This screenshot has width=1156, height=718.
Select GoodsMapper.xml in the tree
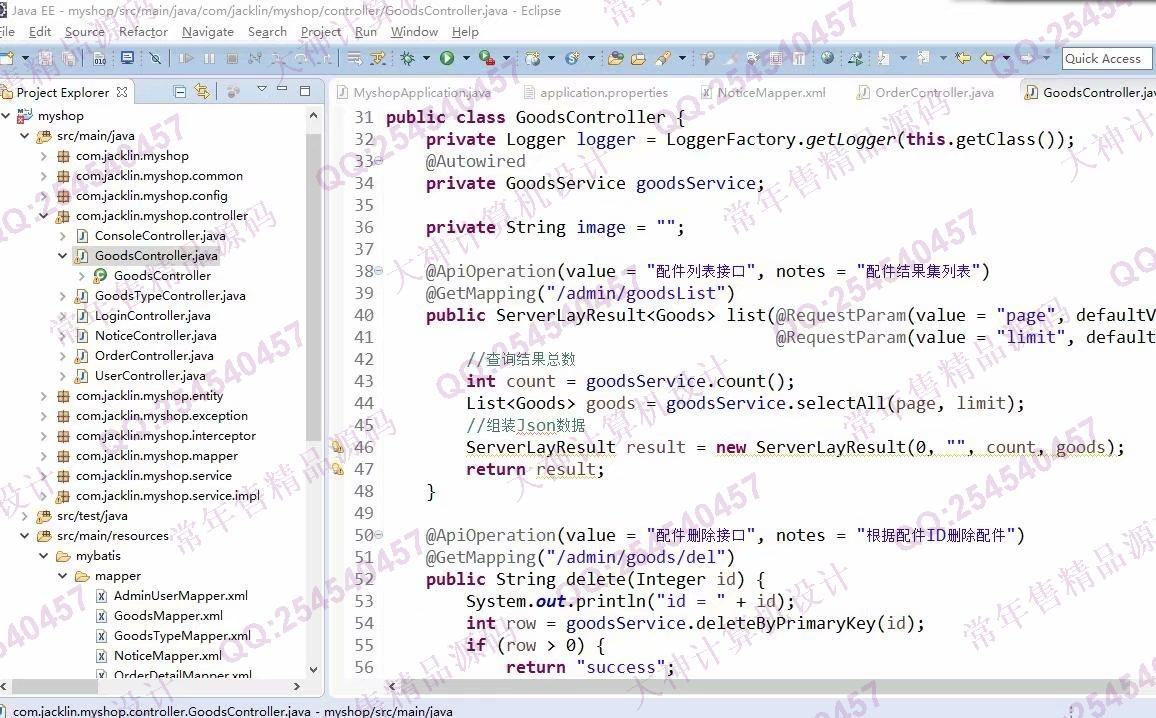click(x=168, y=616)
